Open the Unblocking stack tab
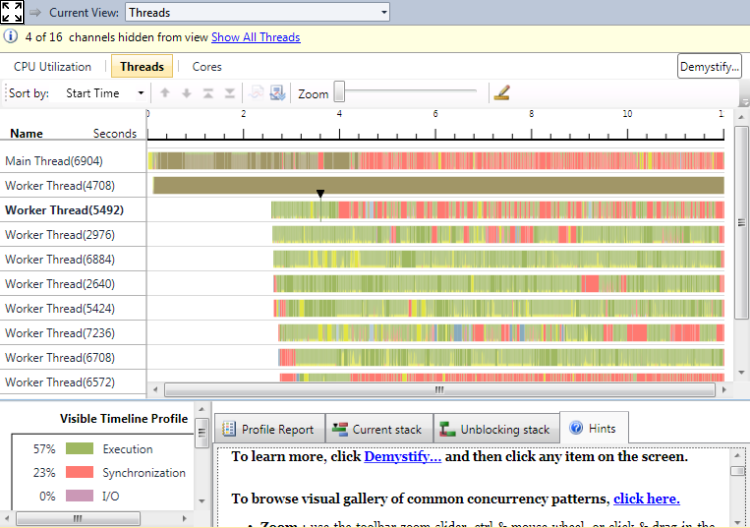Screen dimensions: 750x528 coord(496,429)
